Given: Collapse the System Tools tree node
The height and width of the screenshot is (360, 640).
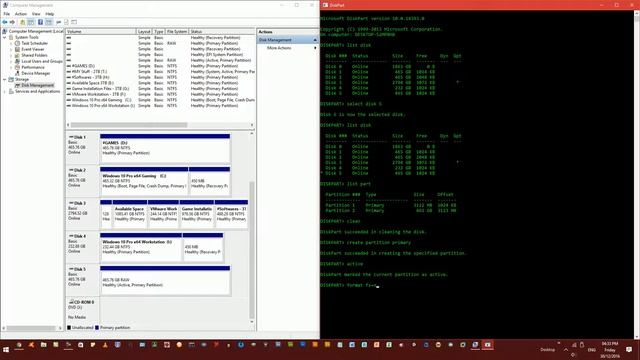Looking at the screenshot, I should 5,37.
